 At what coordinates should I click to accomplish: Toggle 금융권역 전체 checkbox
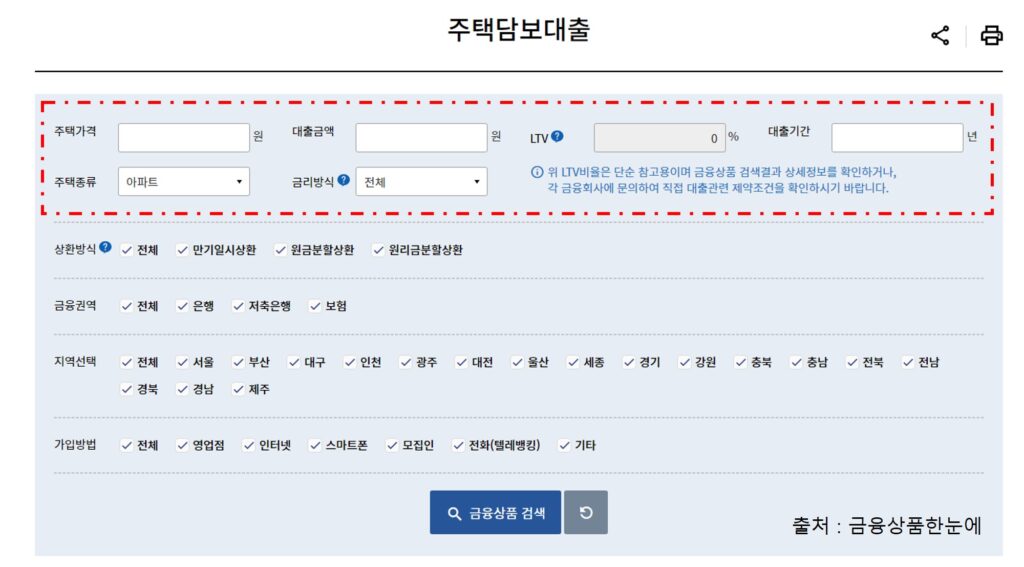point(127,306)
